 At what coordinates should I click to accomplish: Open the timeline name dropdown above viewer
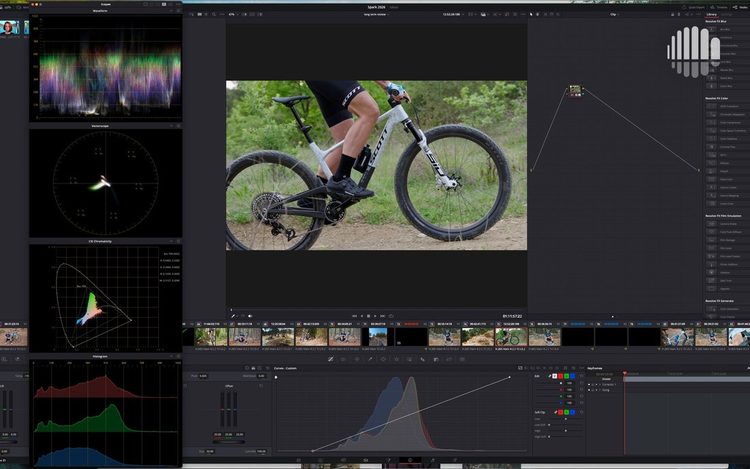coord(376,14)
